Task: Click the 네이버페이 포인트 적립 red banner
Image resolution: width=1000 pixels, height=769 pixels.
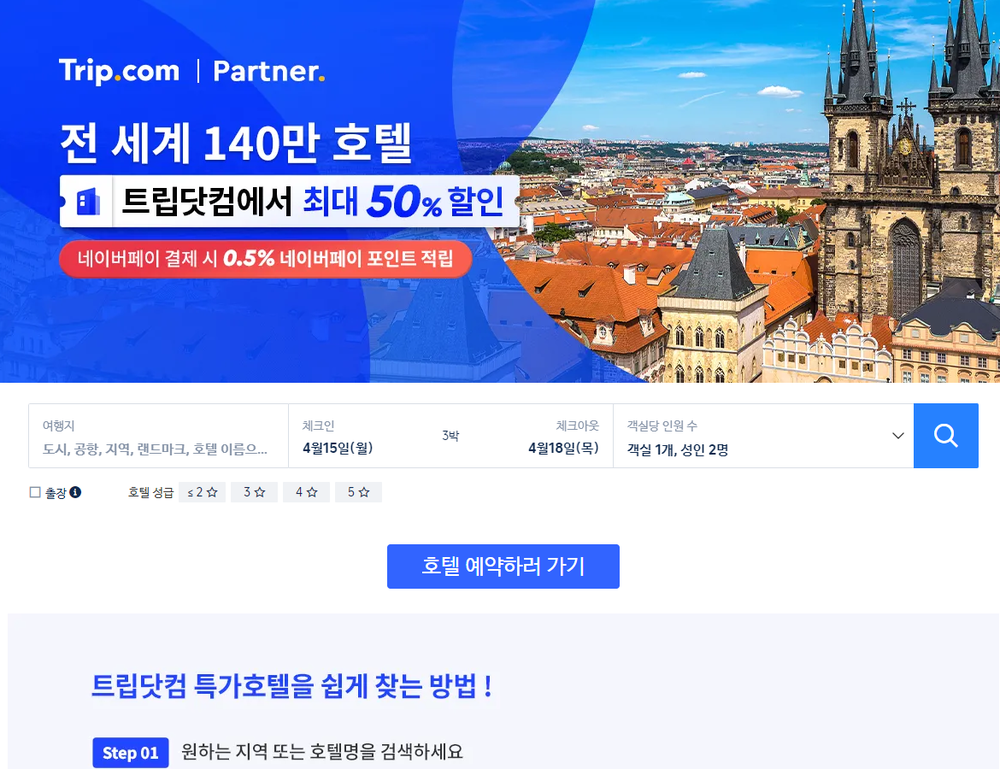Action: click(265, 259)
